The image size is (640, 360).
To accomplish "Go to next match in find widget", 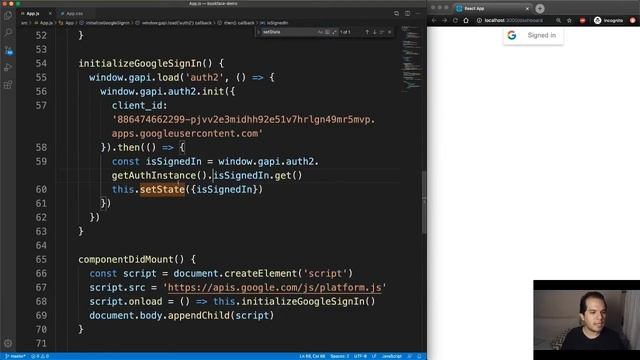I will click(374, 32).
